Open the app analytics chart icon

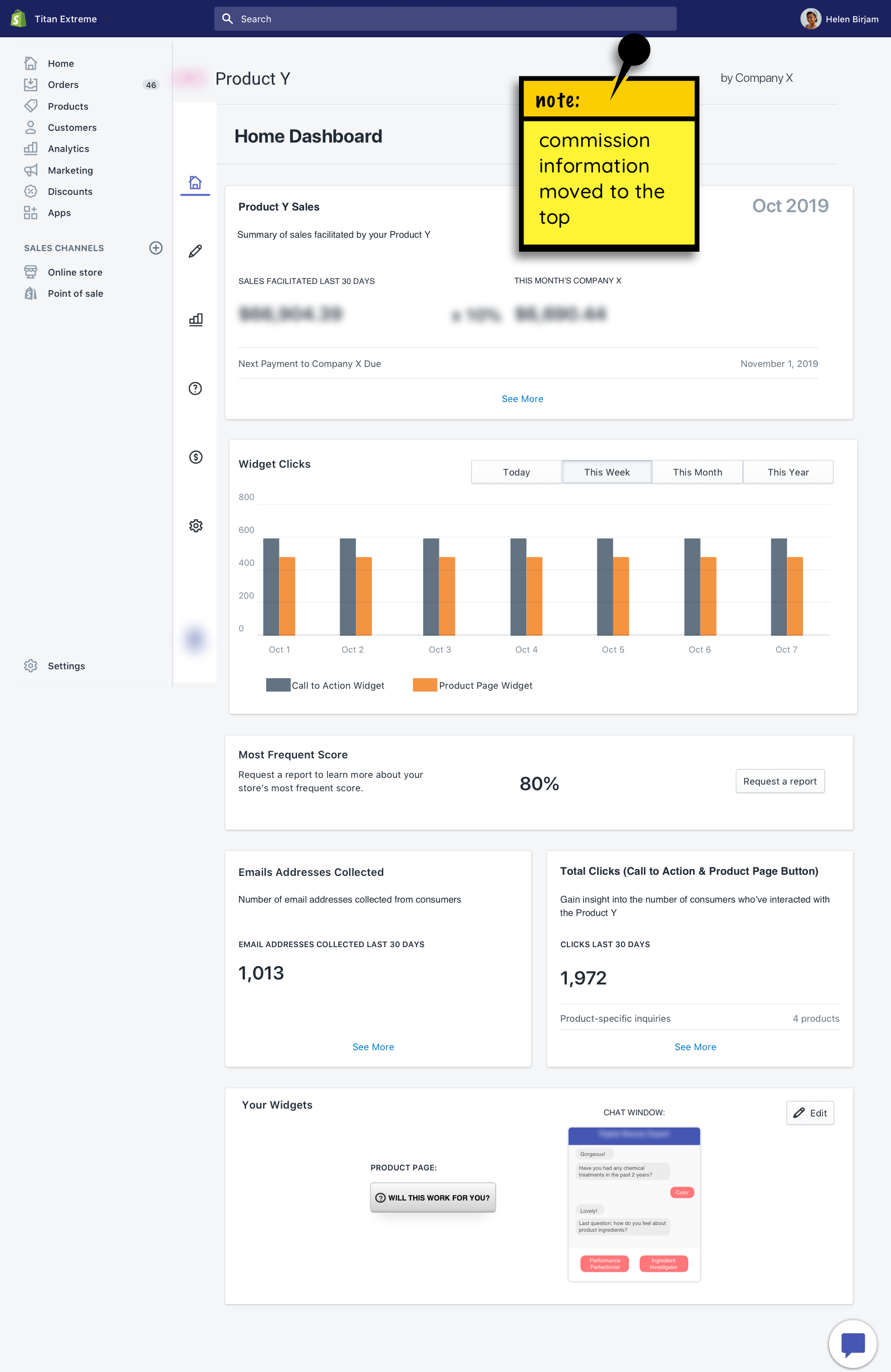[x=195, y=320]
